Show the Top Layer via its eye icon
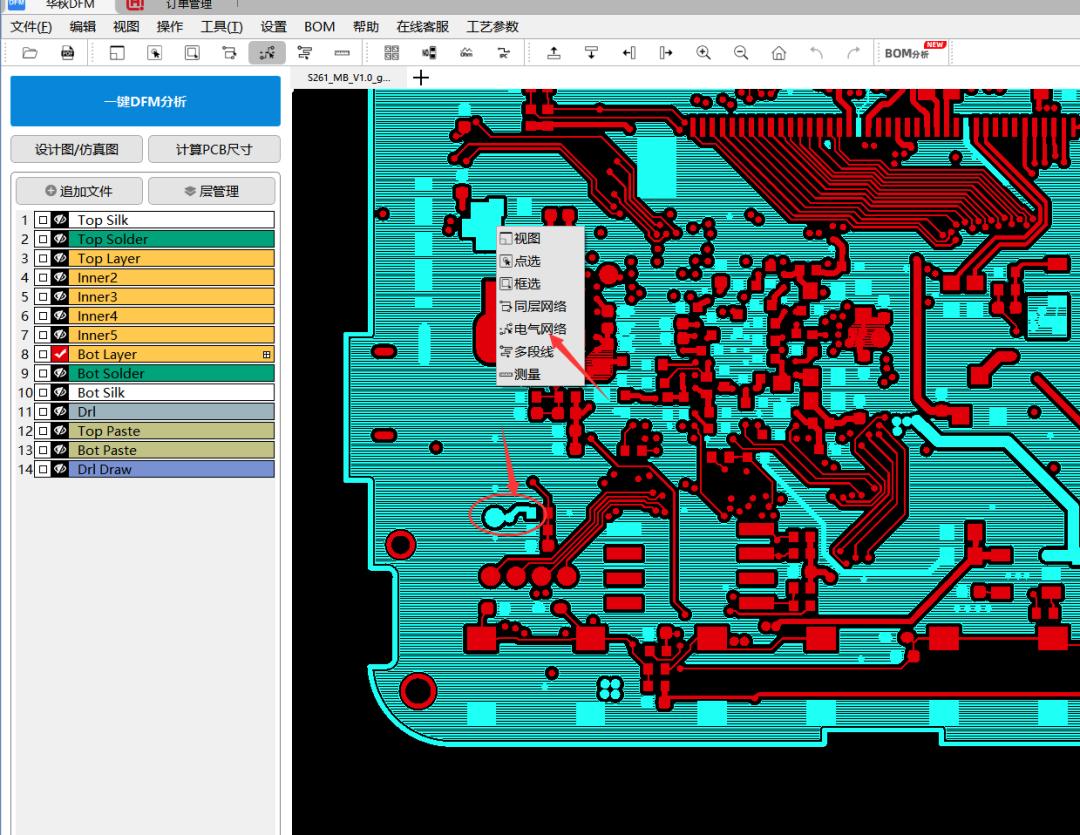 coord(60,258)
